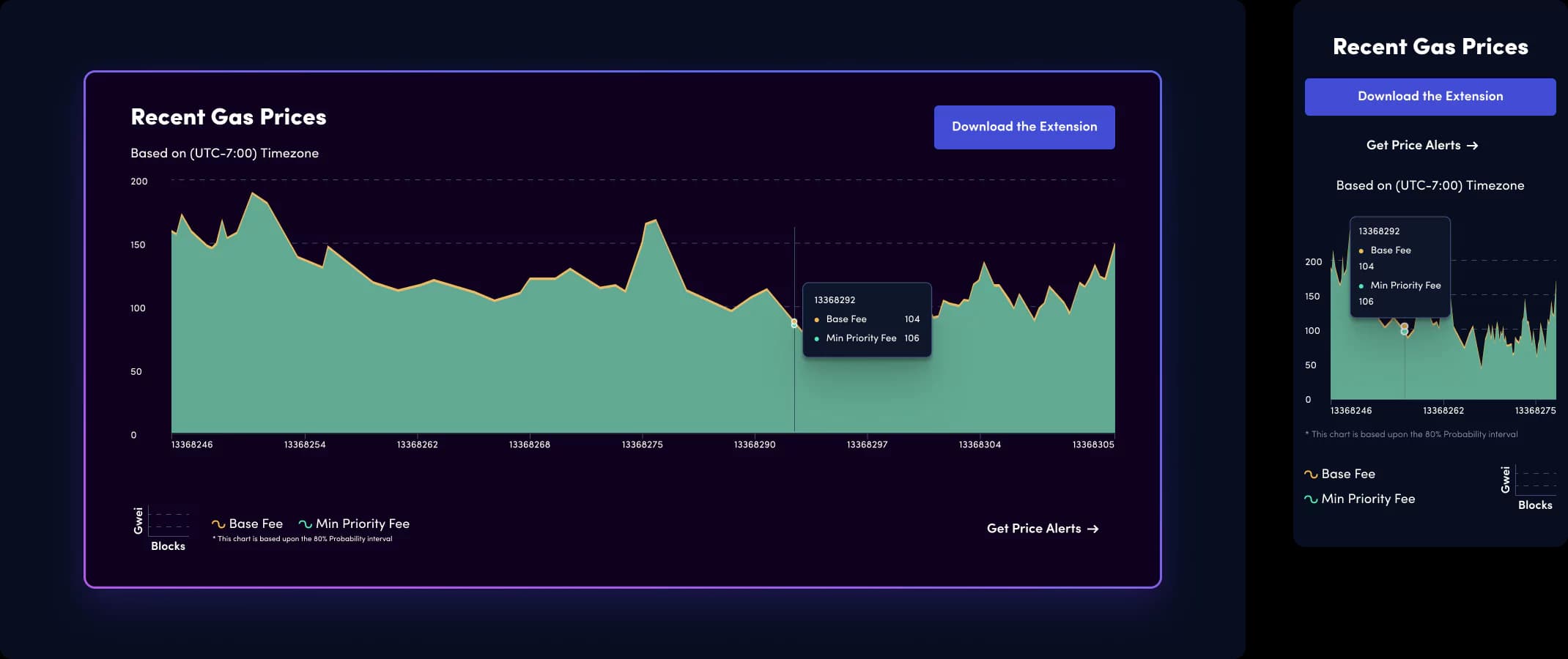
Task: Click timezone note in mobile panel
Action: tap(1430, 186)
